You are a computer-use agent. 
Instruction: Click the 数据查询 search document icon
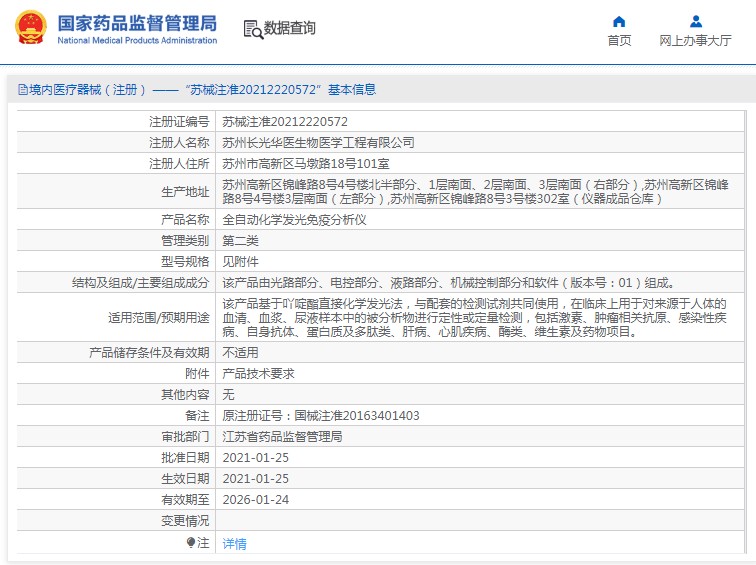[x=253, y=29]
